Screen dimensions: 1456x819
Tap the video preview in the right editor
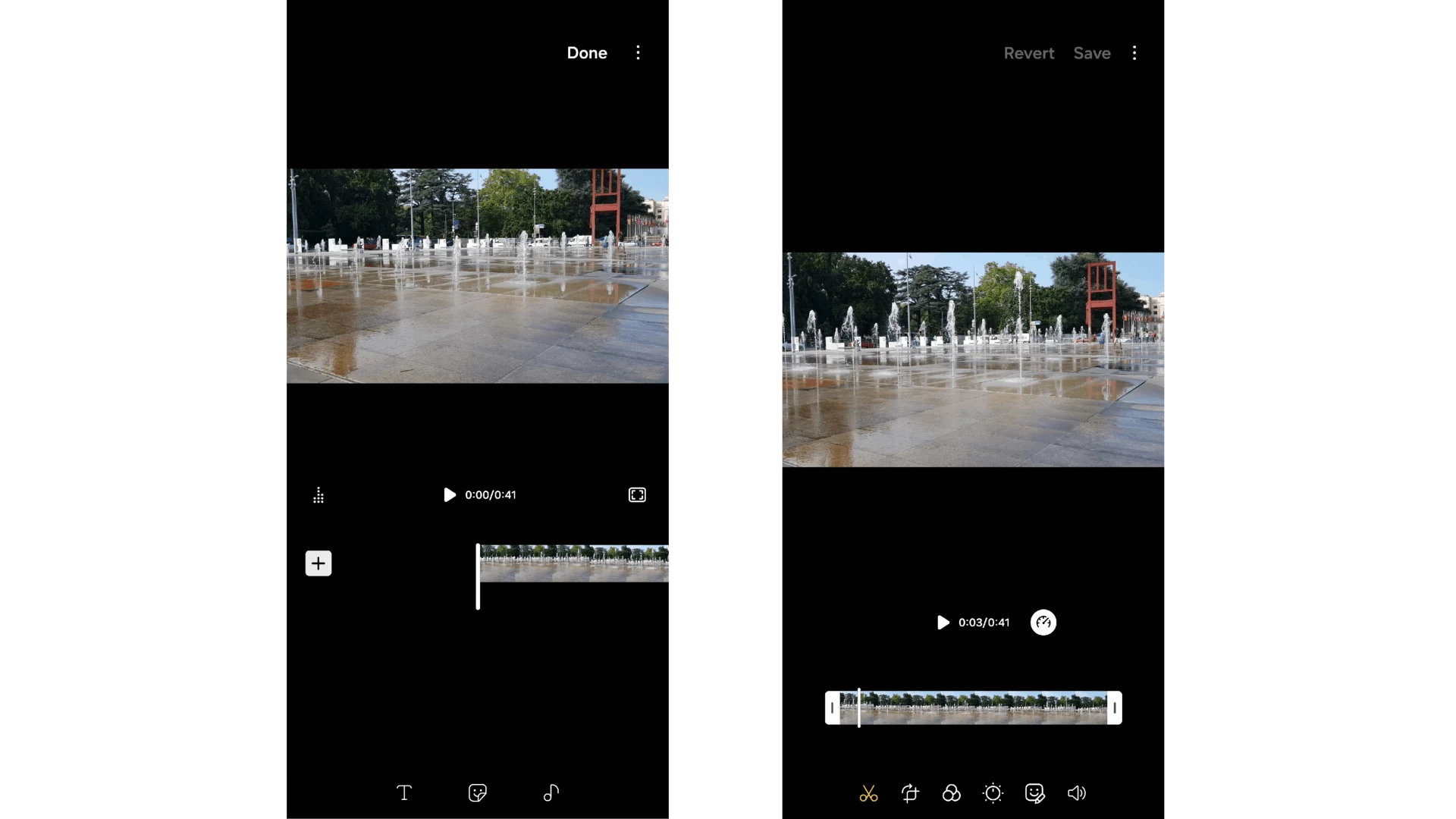[x=974, y=359]
